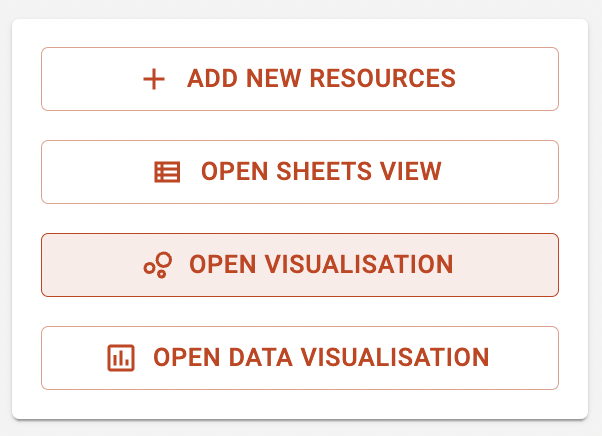Add new resources via the plus symbol
The height and width of the screenshot is (436, 602).
click(x=154, y=79)
